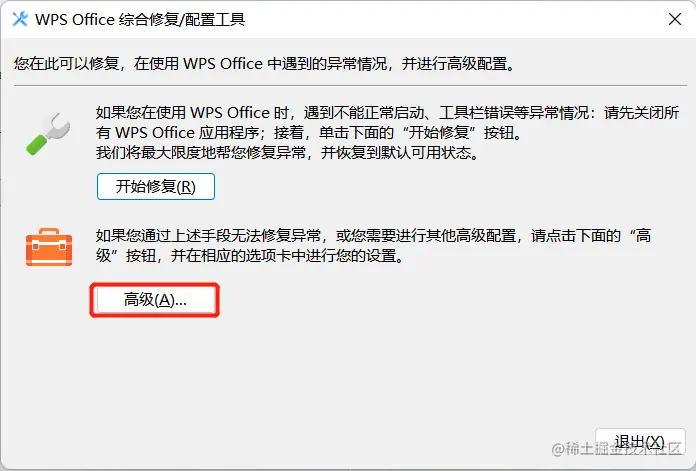Image resolution: width=696 pixels, height=471 pixels.
Task: Click the WPS repair tool title bar icon
Action: tap(20, 19)
